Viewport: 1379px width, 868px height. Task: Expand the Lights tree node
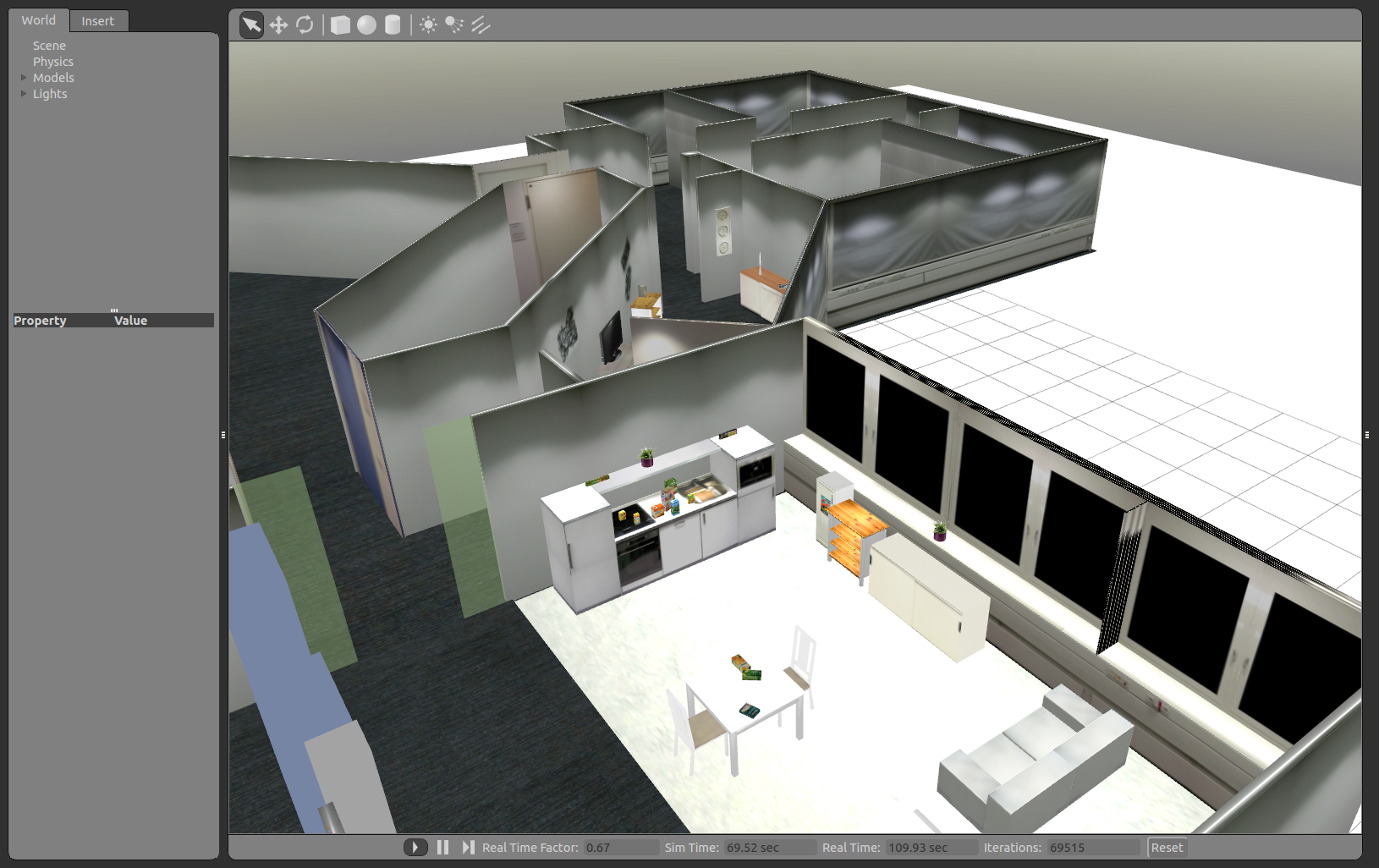[x=24, y=94]
